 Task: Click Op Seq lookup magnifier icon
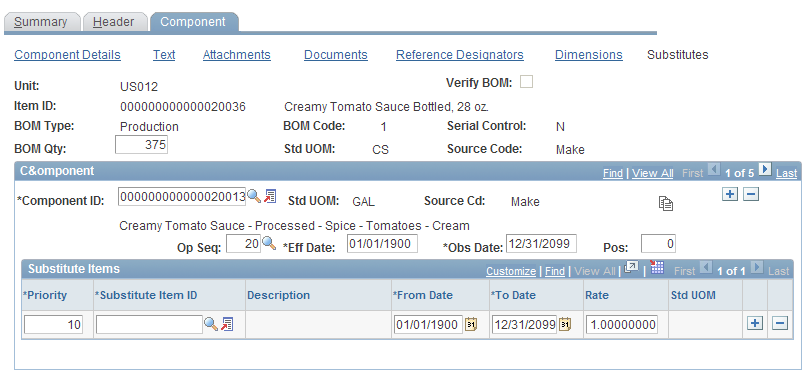coord(269,243)
